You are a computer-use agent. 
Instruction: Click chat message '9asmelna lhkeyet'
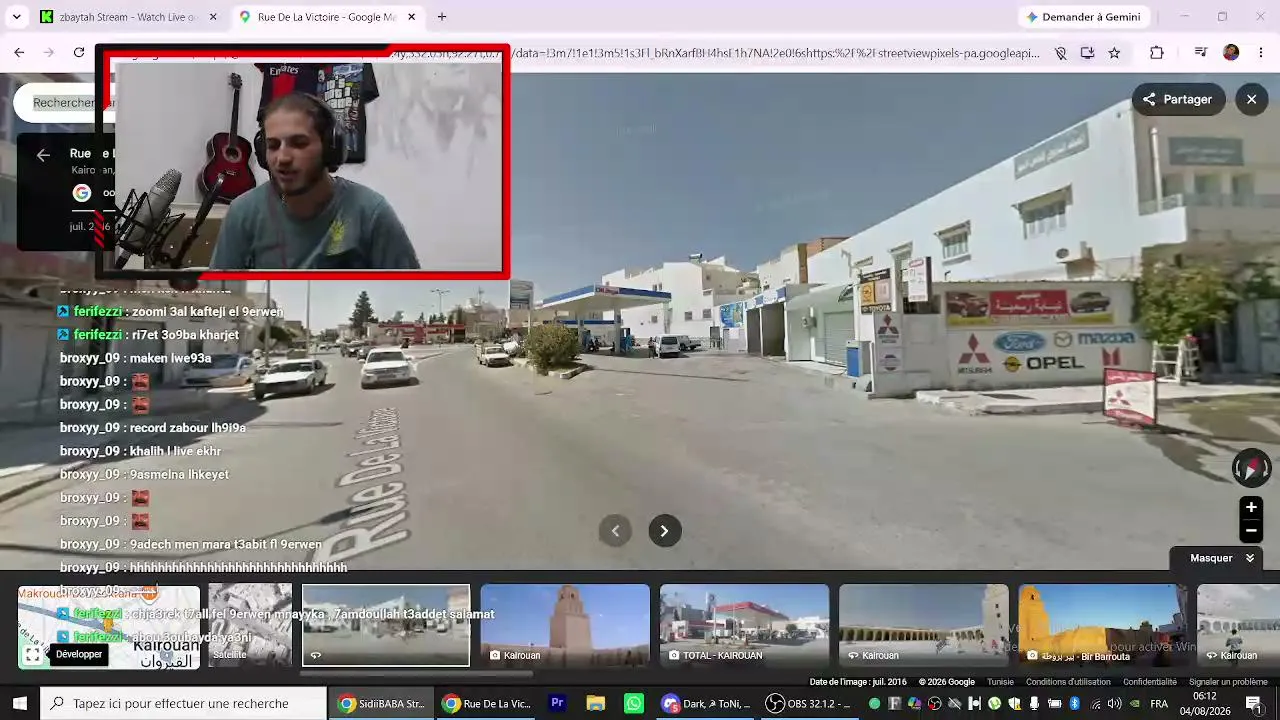(179, 475)
